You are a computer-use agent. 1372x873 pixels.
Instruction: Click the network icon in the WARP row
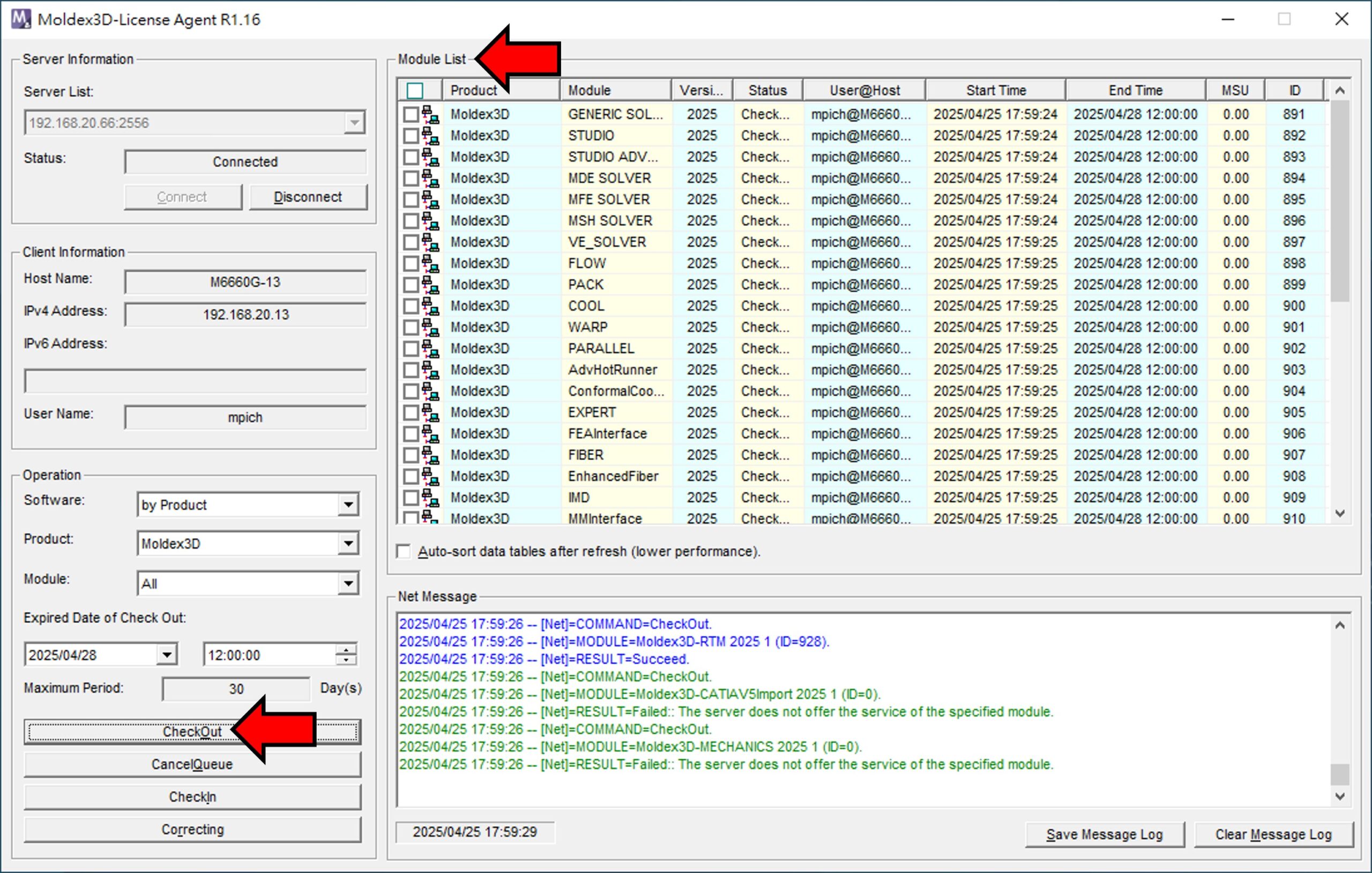click(431, 327)
